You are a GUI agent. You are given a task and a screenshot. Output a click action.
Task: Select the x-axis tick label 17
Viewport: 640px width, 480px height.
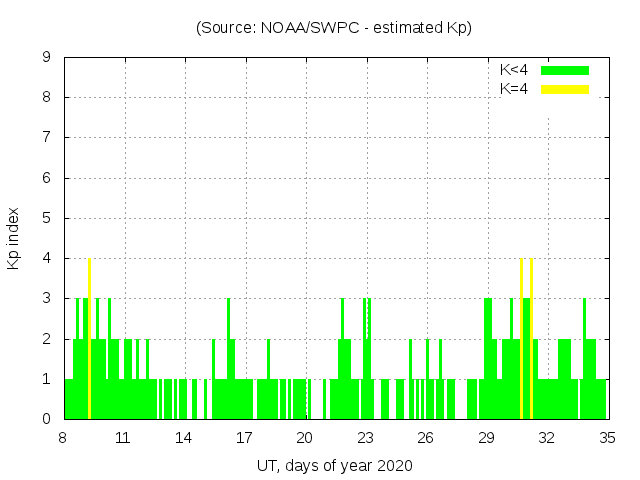pos(244,437)
